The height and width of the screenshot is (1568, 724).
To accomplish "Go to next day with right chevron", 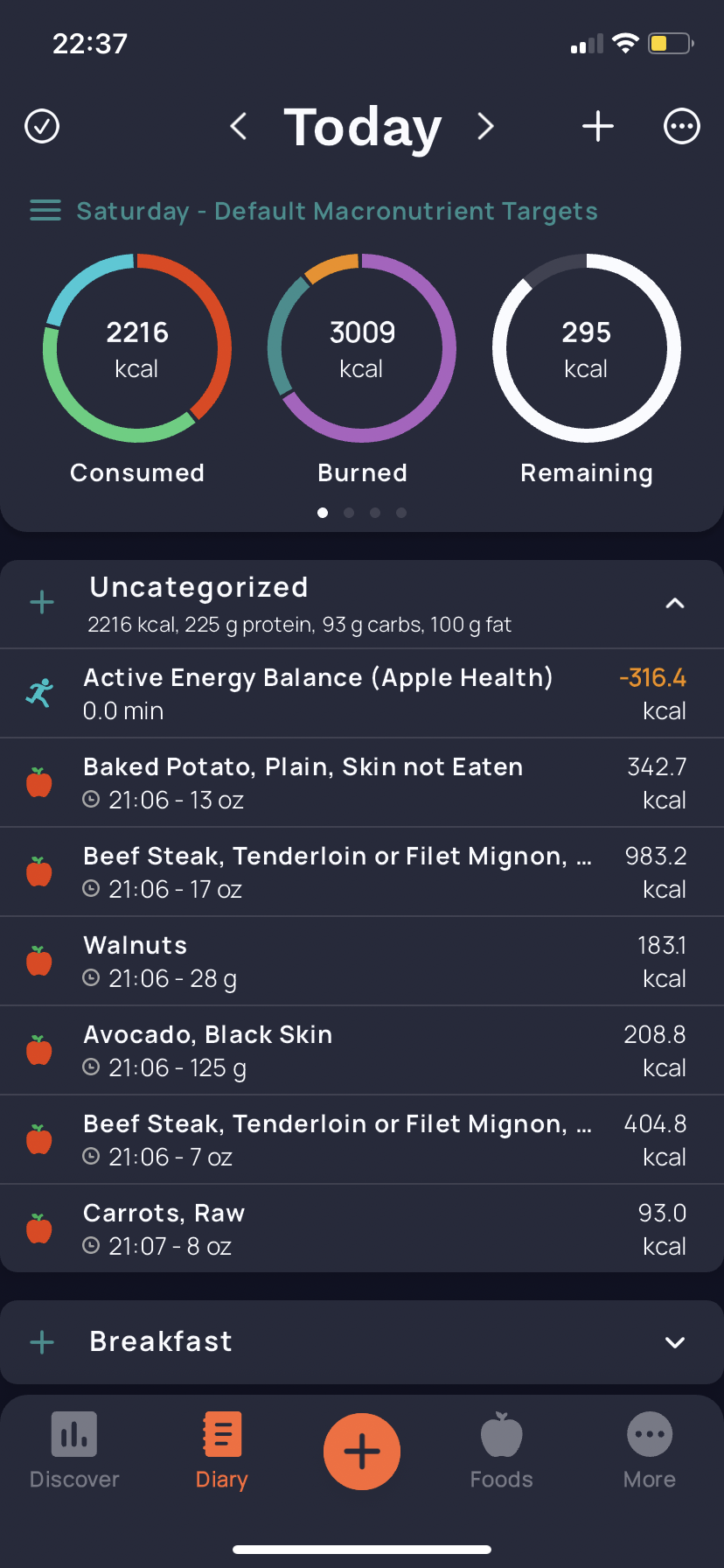I will (x=486, y=126).
